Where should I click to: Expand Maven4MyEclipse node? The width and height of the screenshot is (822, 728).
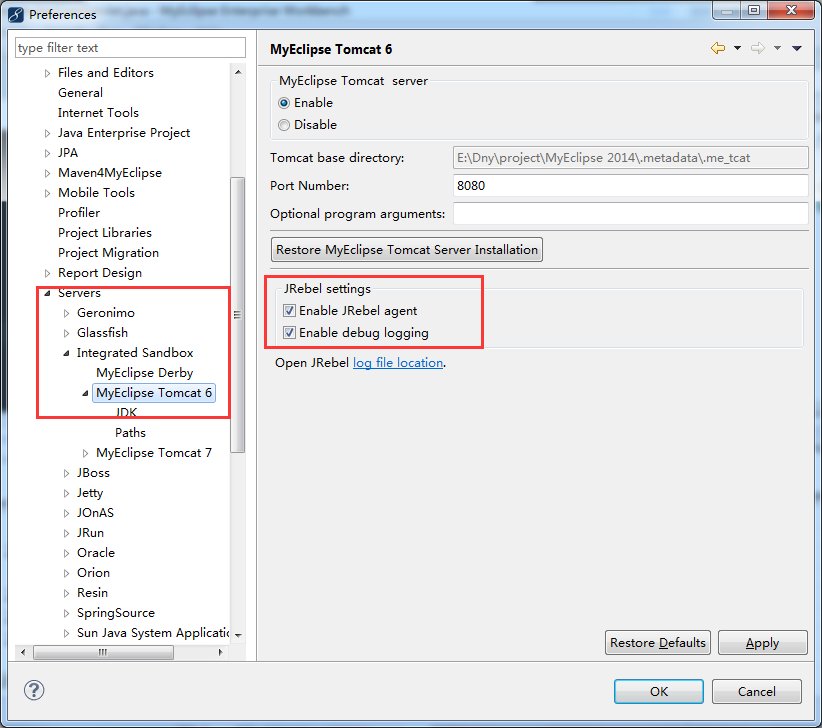coord(47,173)
